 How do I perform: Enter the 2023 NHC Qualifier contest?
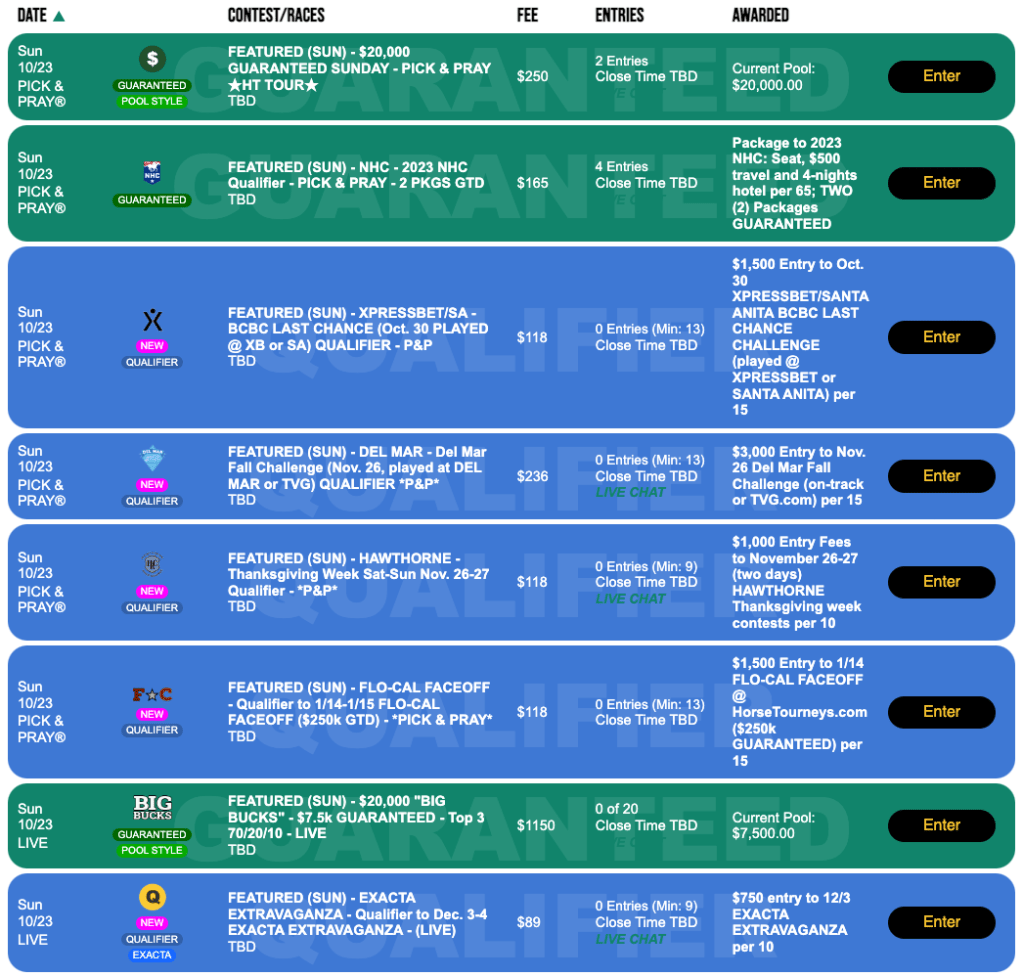click(941, 183)
